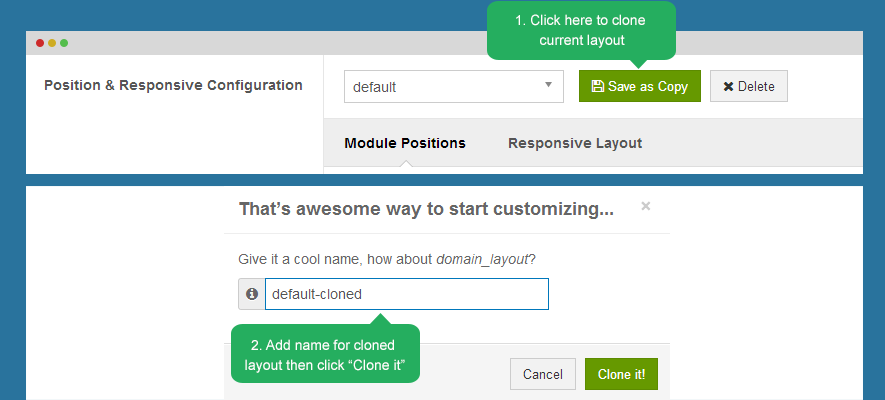Focus the "default-cloned" name input field
This screenshot has height=400, width=885.
[x=406, y=294]
